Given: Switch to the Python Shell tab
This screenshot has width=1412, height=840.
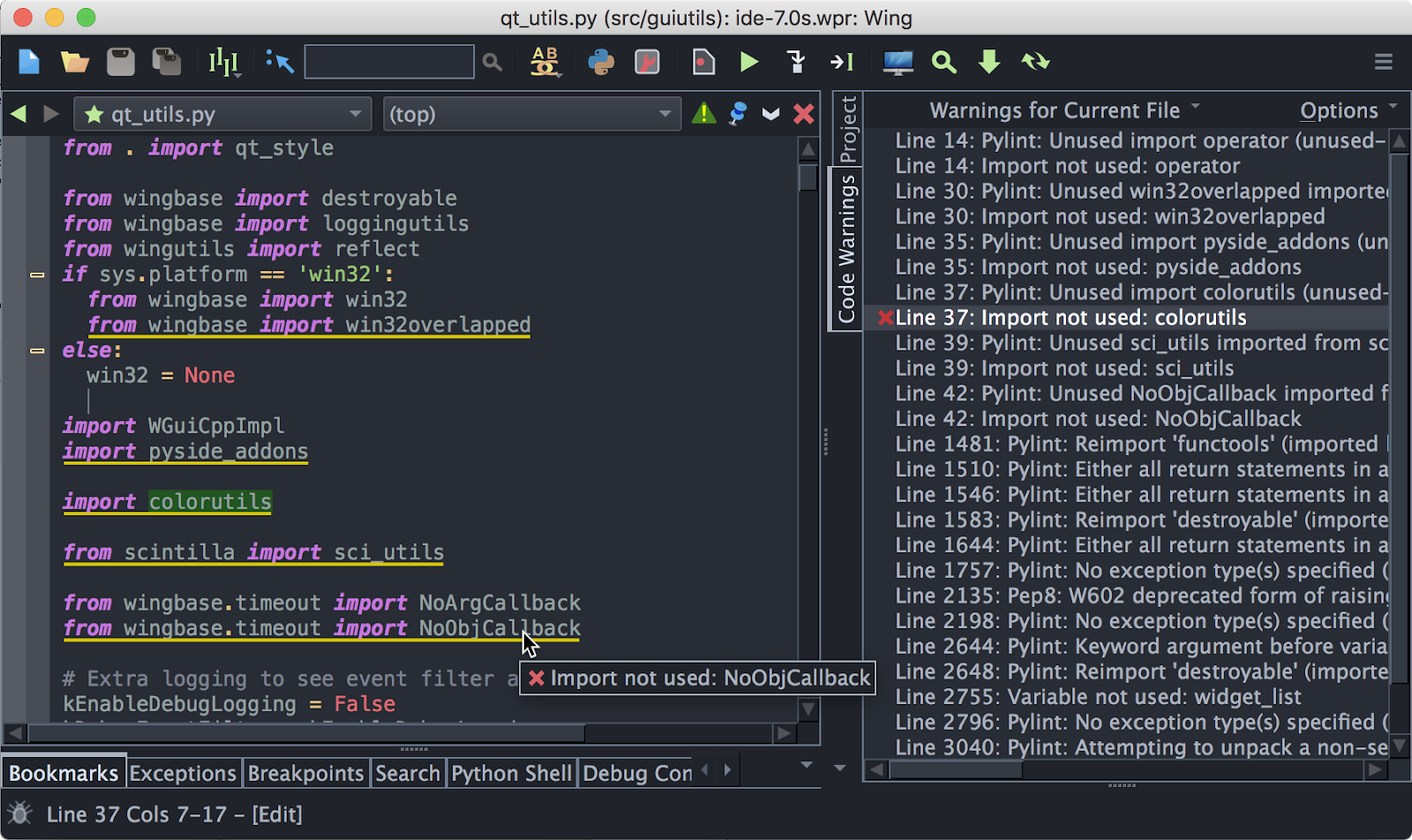Looking at the screenshot, I should [x=512, y=773].
